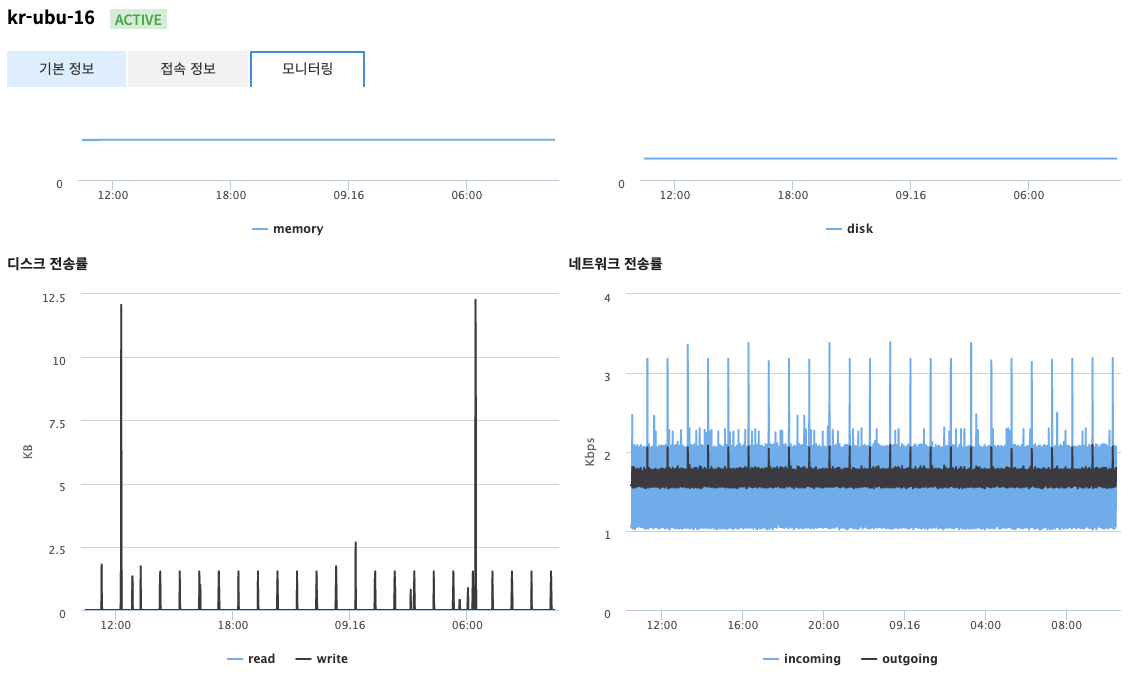Click the 2.5 axis label in disk chart

[x=57, y=550]
